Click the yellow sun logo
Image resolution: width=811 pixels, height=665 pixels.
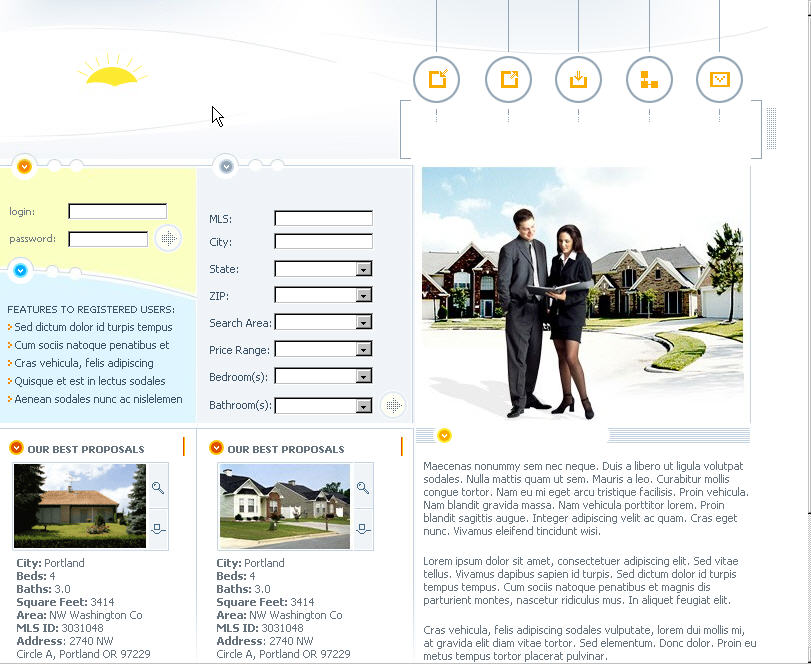click(x=112, y=69)
